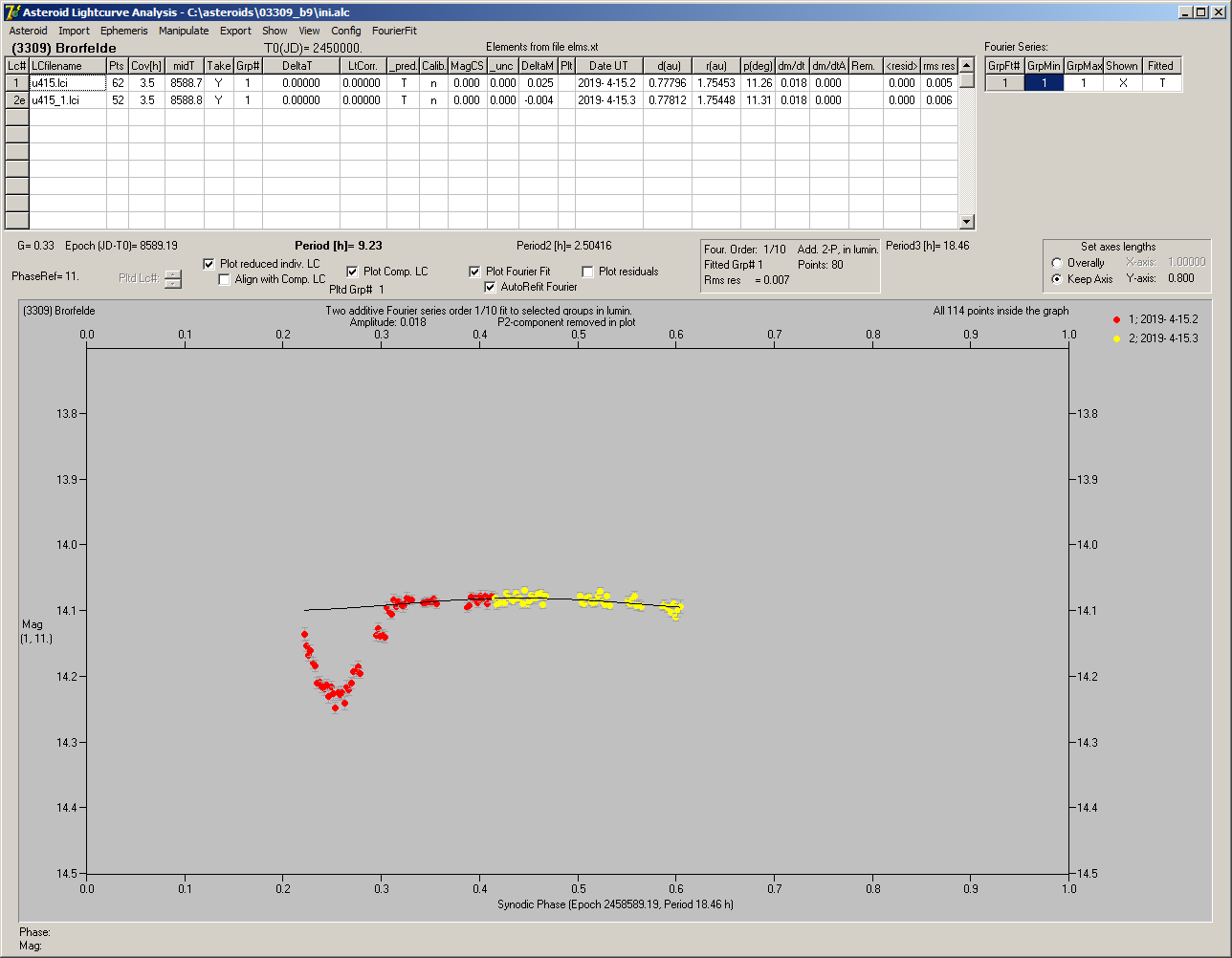Toggle Plot Comp. LC checkbox
1232x958 pixels.
[352, 272]
